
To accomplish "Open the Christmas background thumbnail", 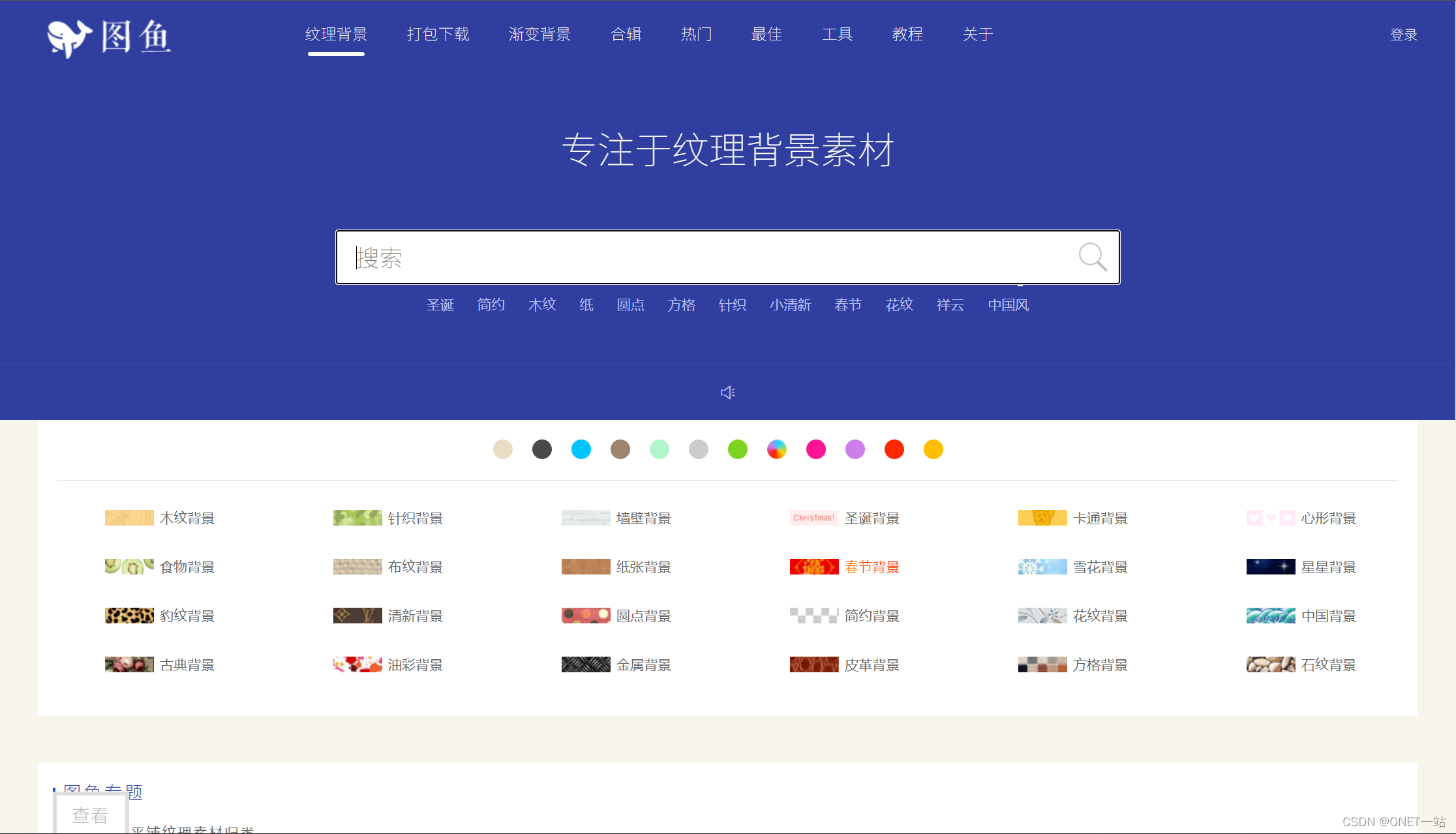I will [813, 518].
